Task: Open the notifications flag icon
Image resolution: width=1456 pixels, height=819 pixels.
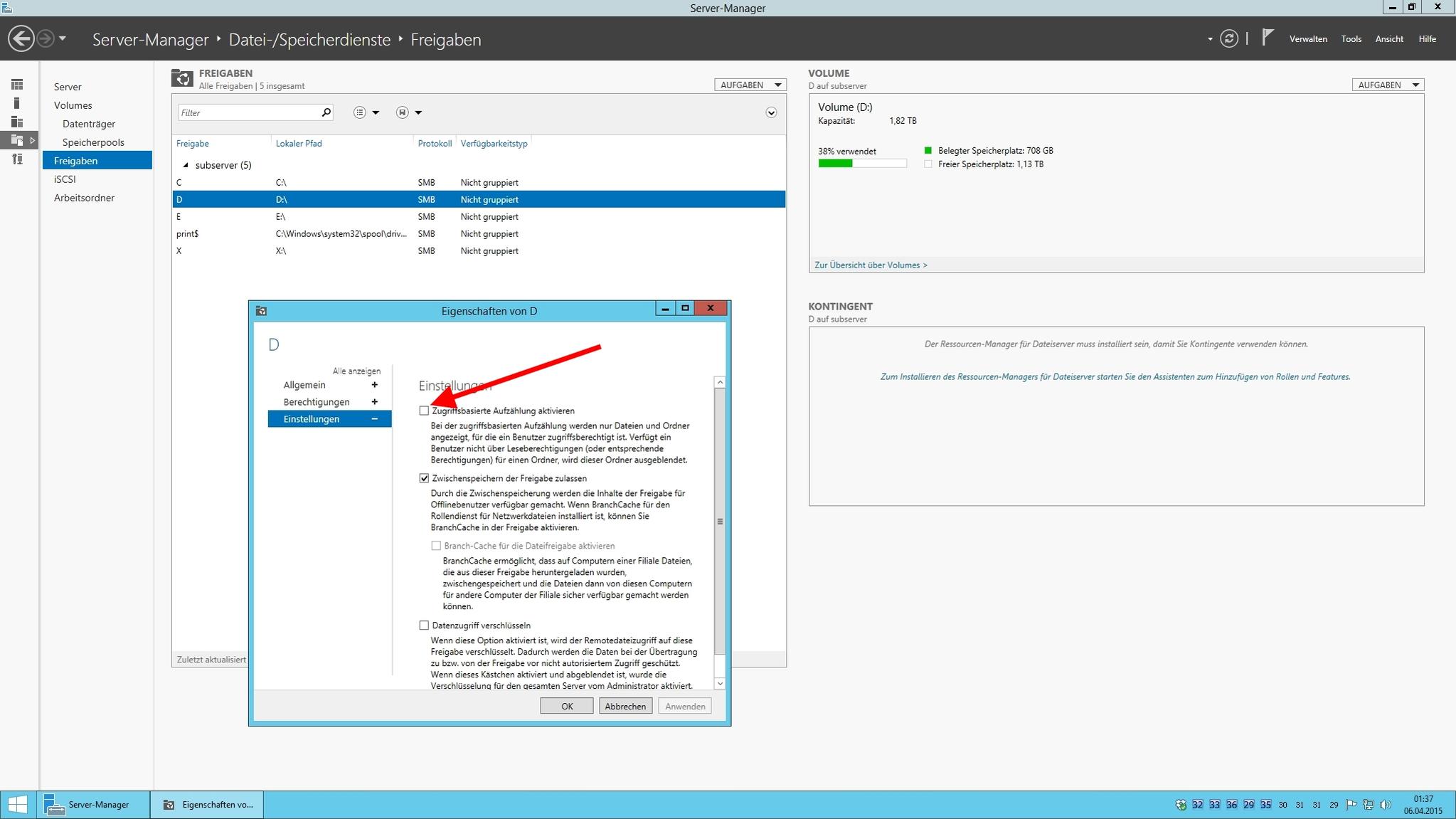Action: pos(1268,37)
